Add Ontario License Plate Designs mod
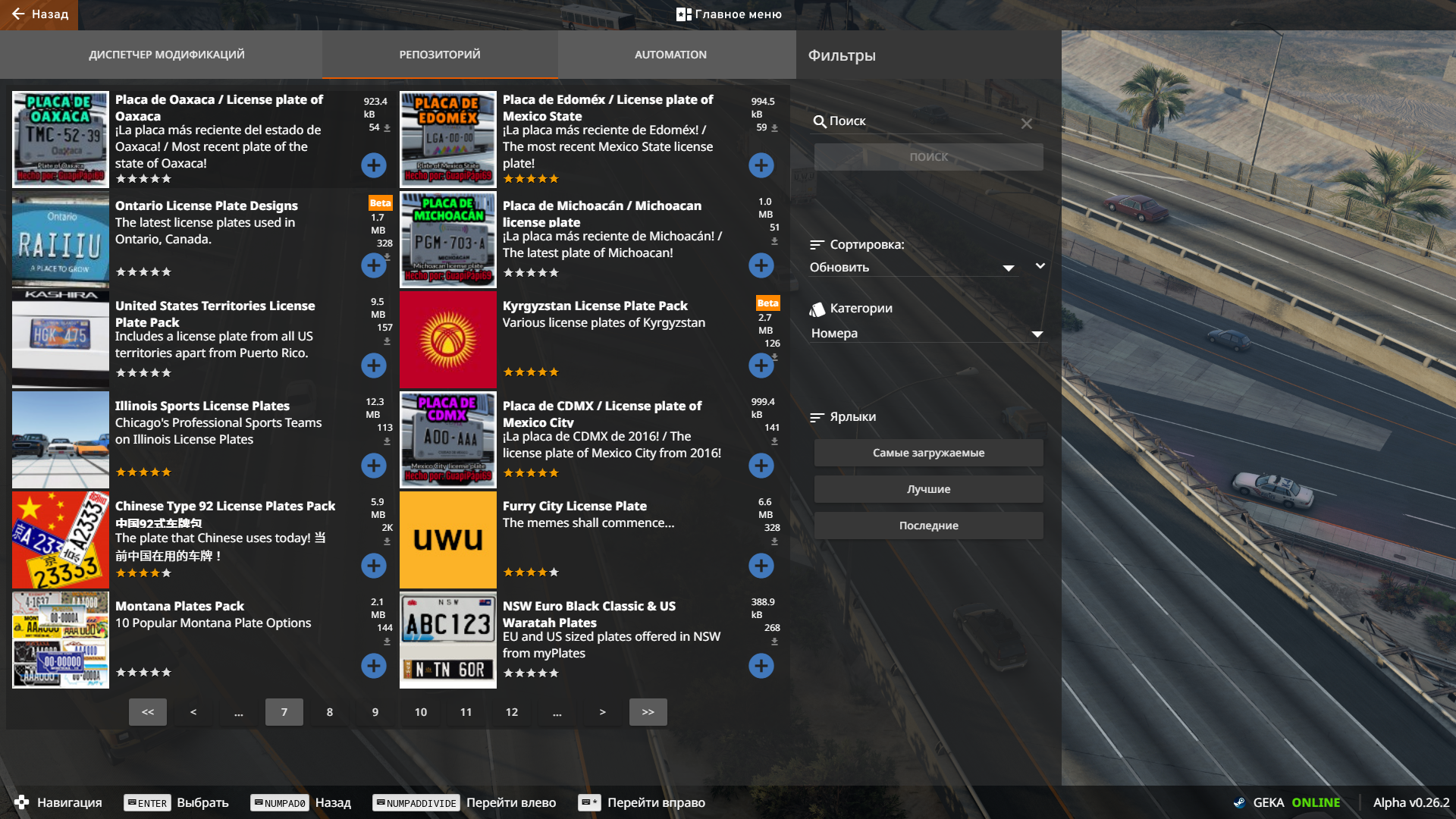 tap(373, 265)
